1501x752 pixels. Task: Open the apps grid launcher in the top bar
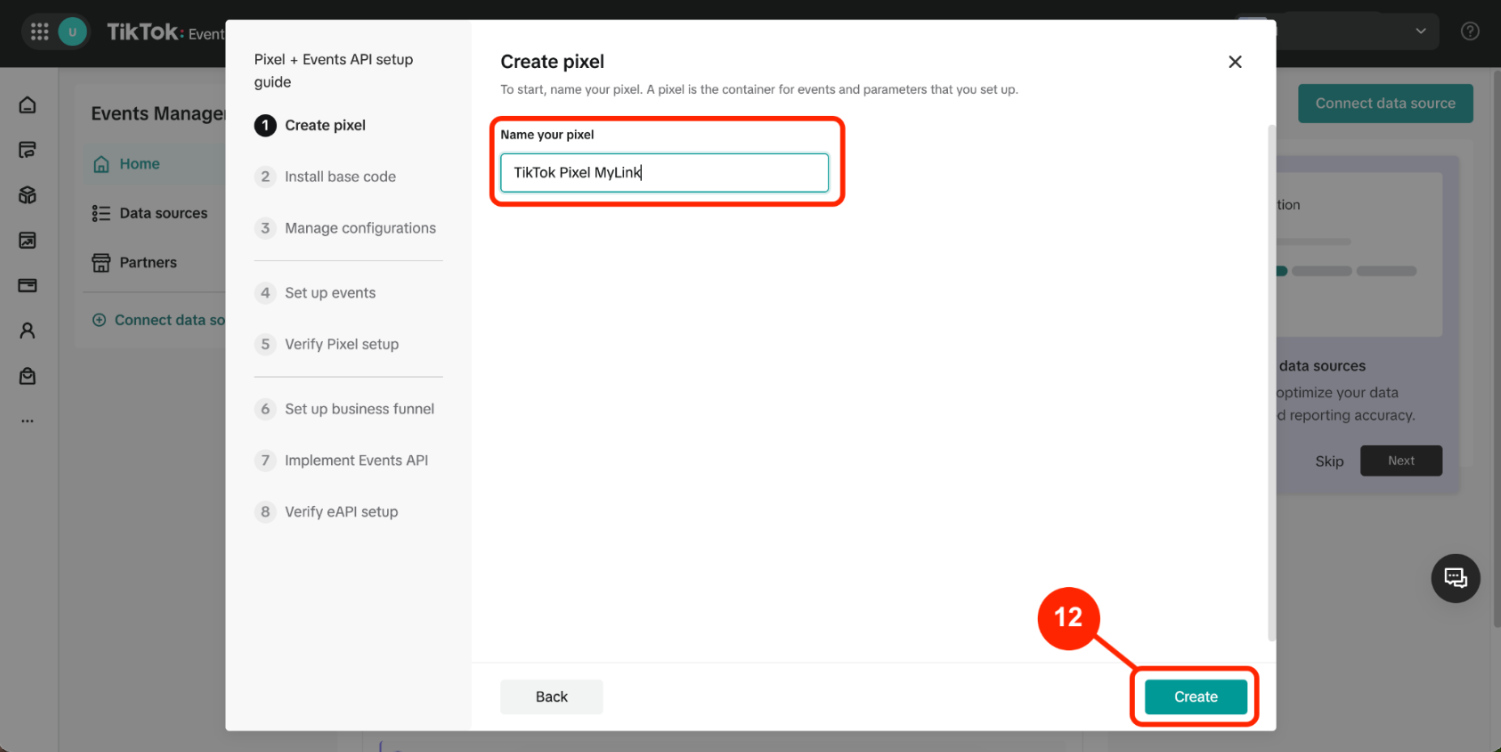[x=40, y=32]
